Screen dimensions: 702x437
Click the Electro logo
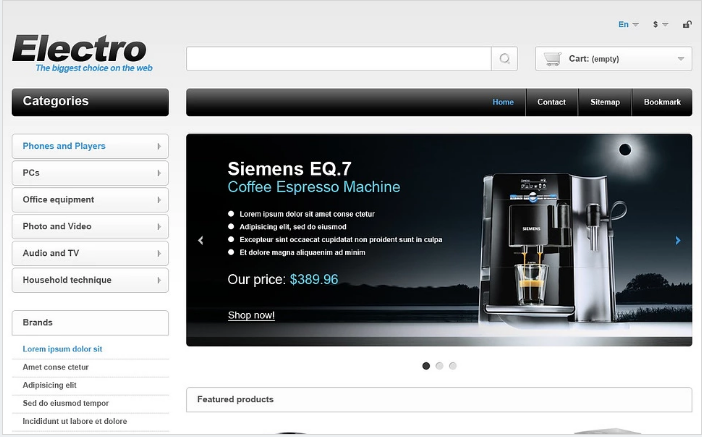[82, 53]
